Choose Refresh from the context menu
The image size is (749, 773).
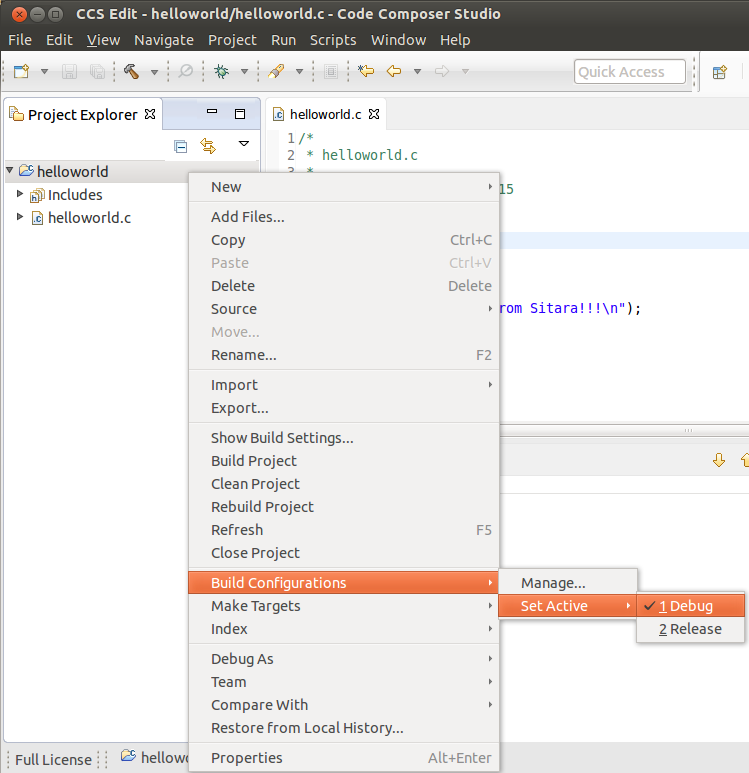pos(344,530)
